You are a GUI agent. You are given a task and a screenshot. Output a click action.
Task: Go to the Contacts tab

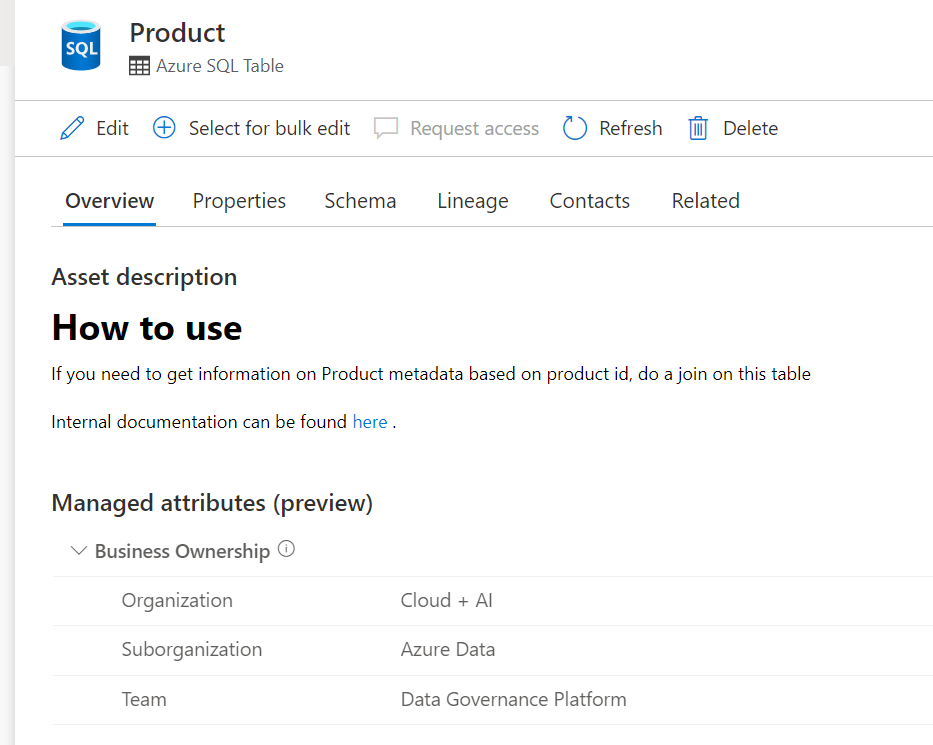tap(589, 201)
